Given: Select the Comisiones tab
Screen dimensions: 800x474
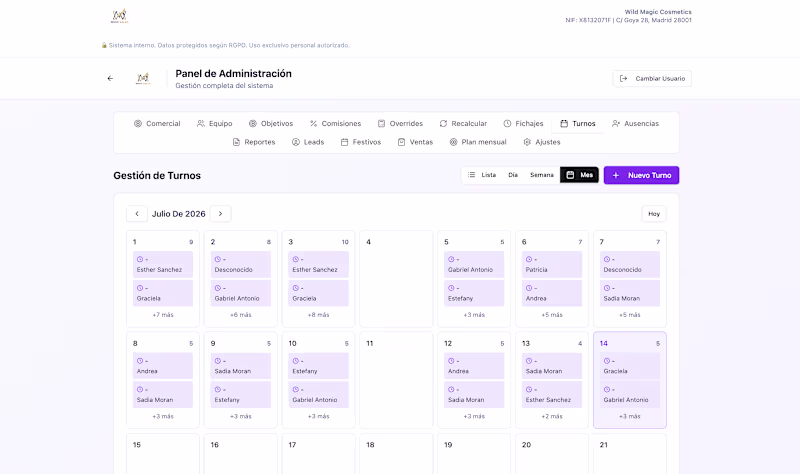Looking at the screenshot, I should click(x=335, y=123).
